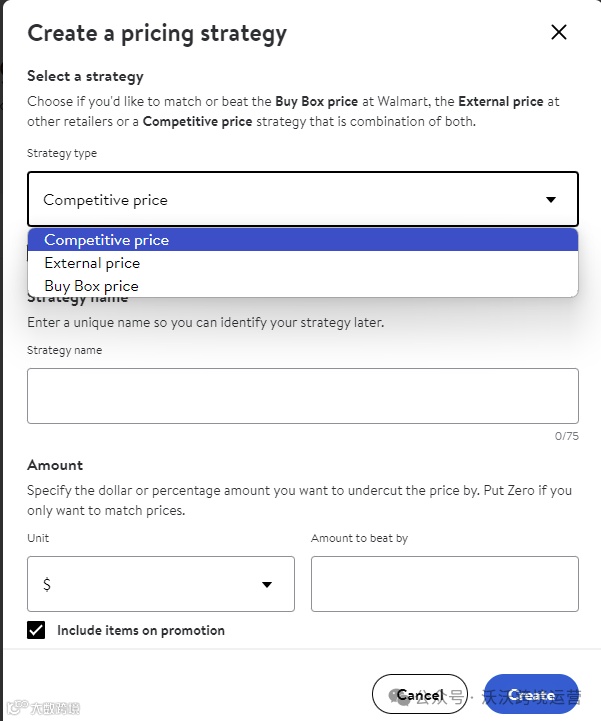This screenshot has height=721, width=601.
Task: Click the Amount to beat by field
Action: tap(444, 584)
